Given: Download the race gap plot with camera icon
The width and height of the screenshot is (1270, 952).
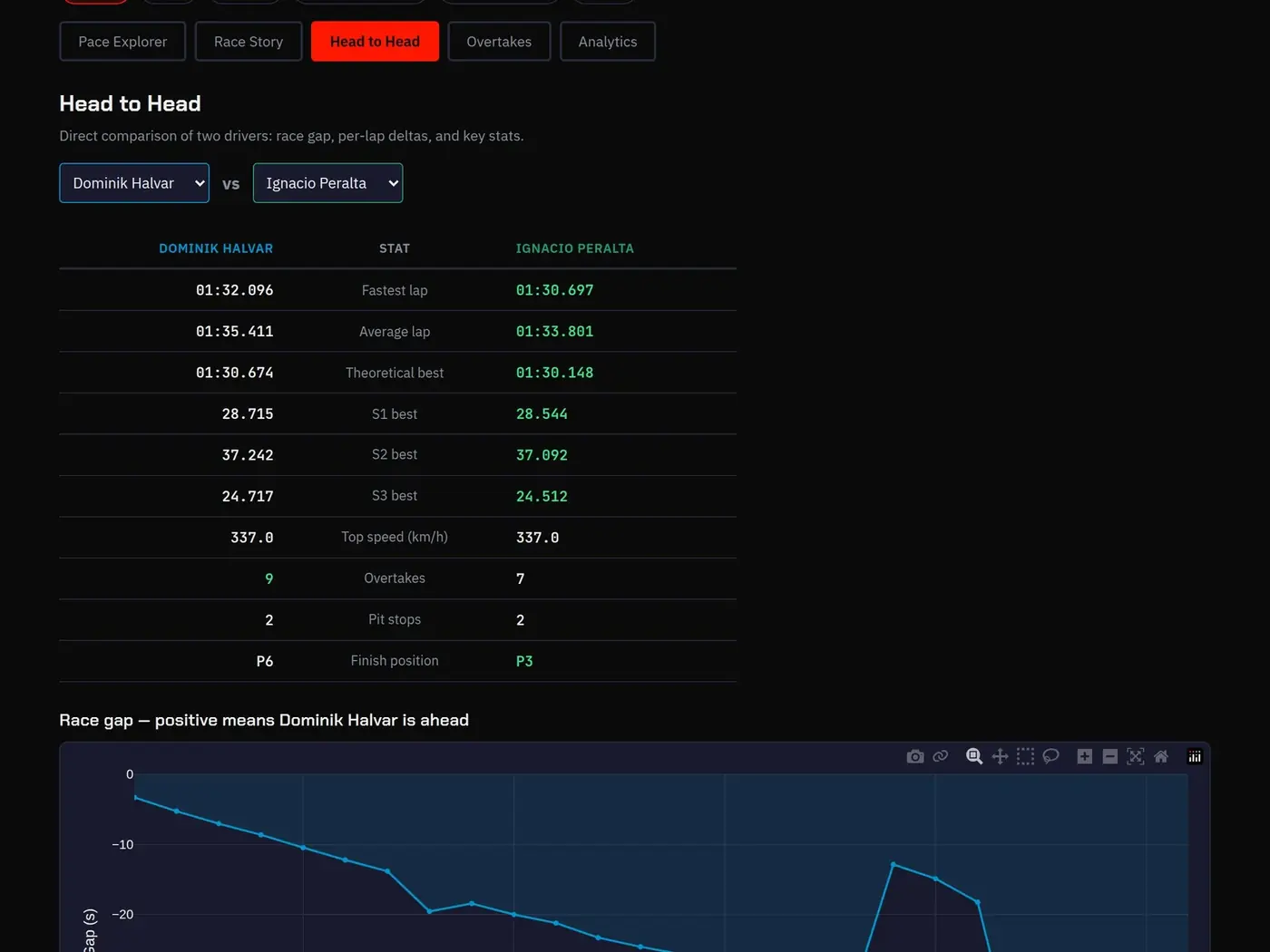Looking at the screenshot, I should 915,756.
